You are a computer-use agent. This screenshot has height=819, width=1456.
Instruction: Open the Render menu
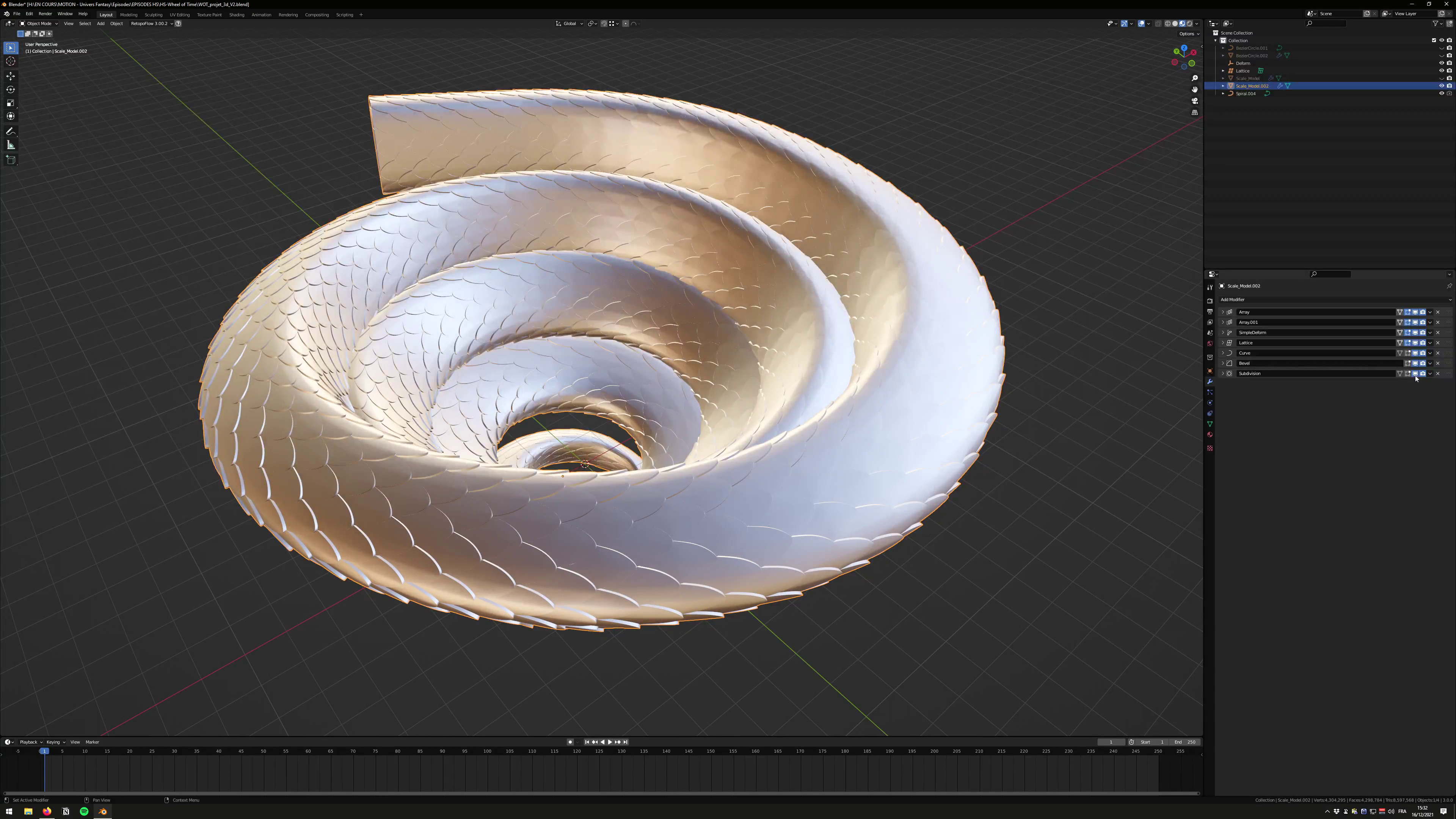click(45, 14)
